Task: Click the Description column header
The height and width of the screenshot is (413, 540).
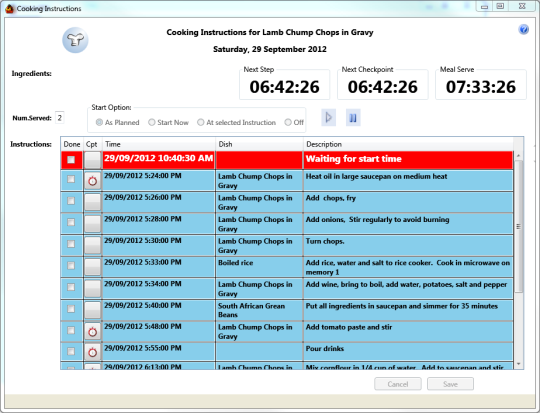Action: (408, 144)
